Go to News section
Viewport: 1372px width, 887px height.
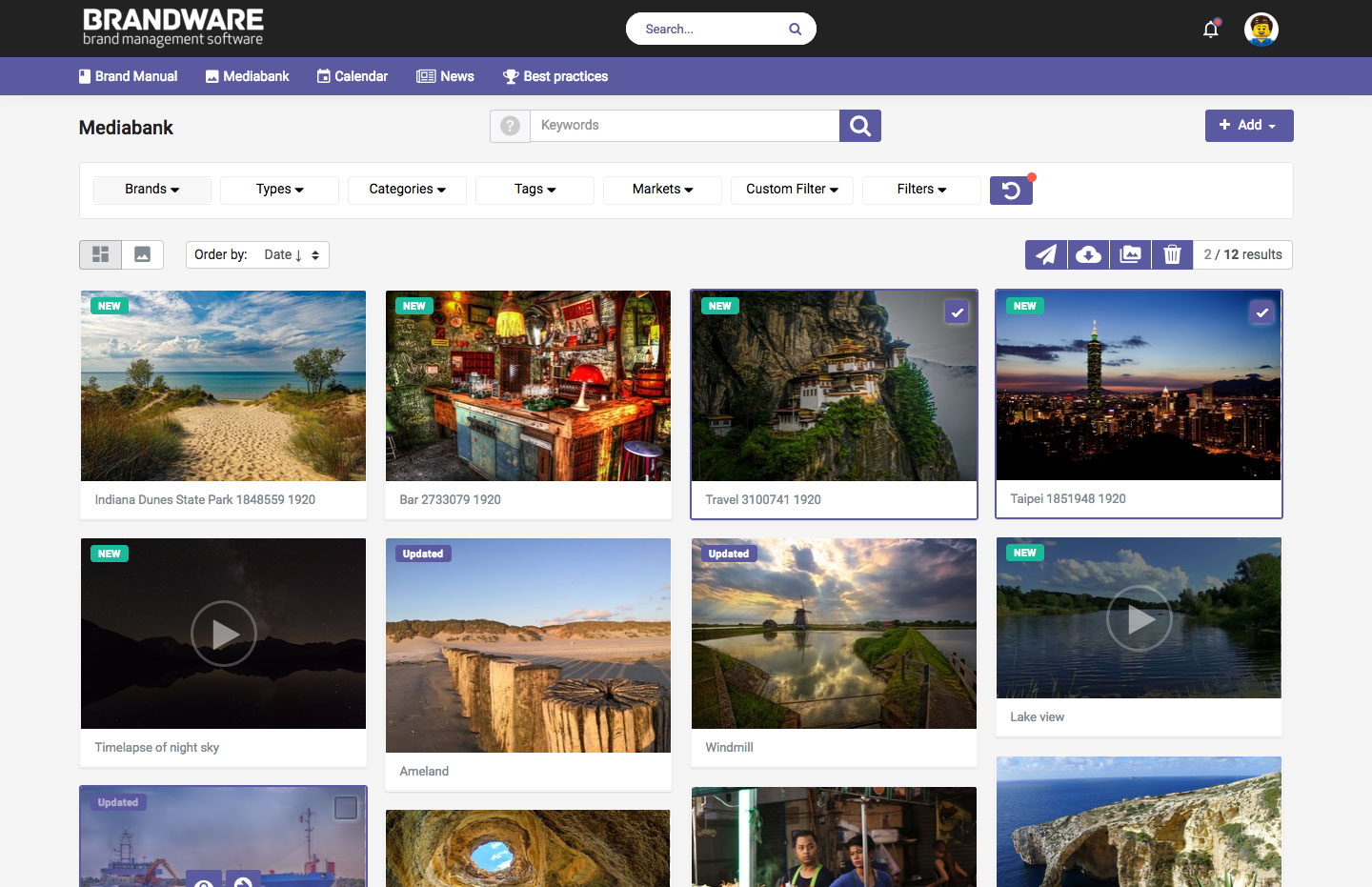pos(445,76)
